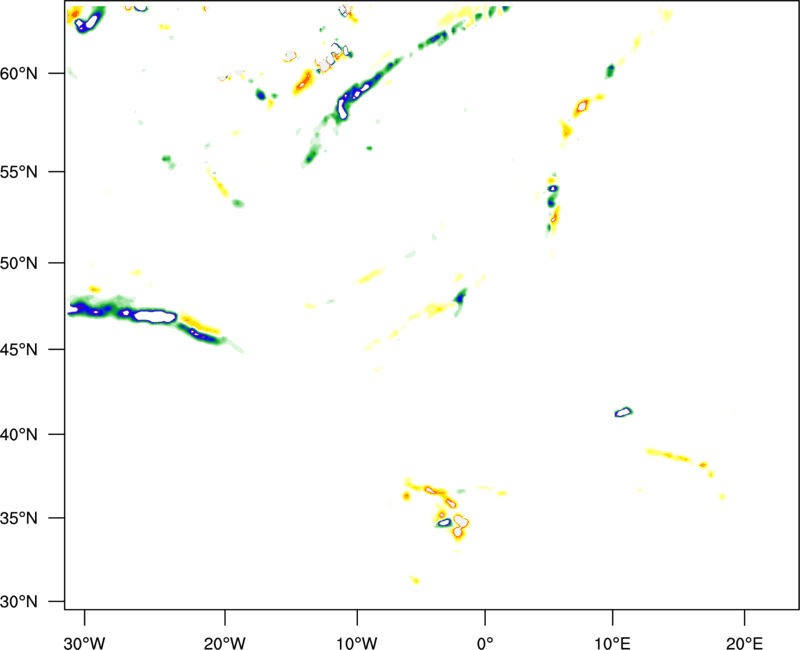The width and height of the screenshot is (800, 650).
Task: Click the 30°N latitude label
Action: click(x=19, y=602)
